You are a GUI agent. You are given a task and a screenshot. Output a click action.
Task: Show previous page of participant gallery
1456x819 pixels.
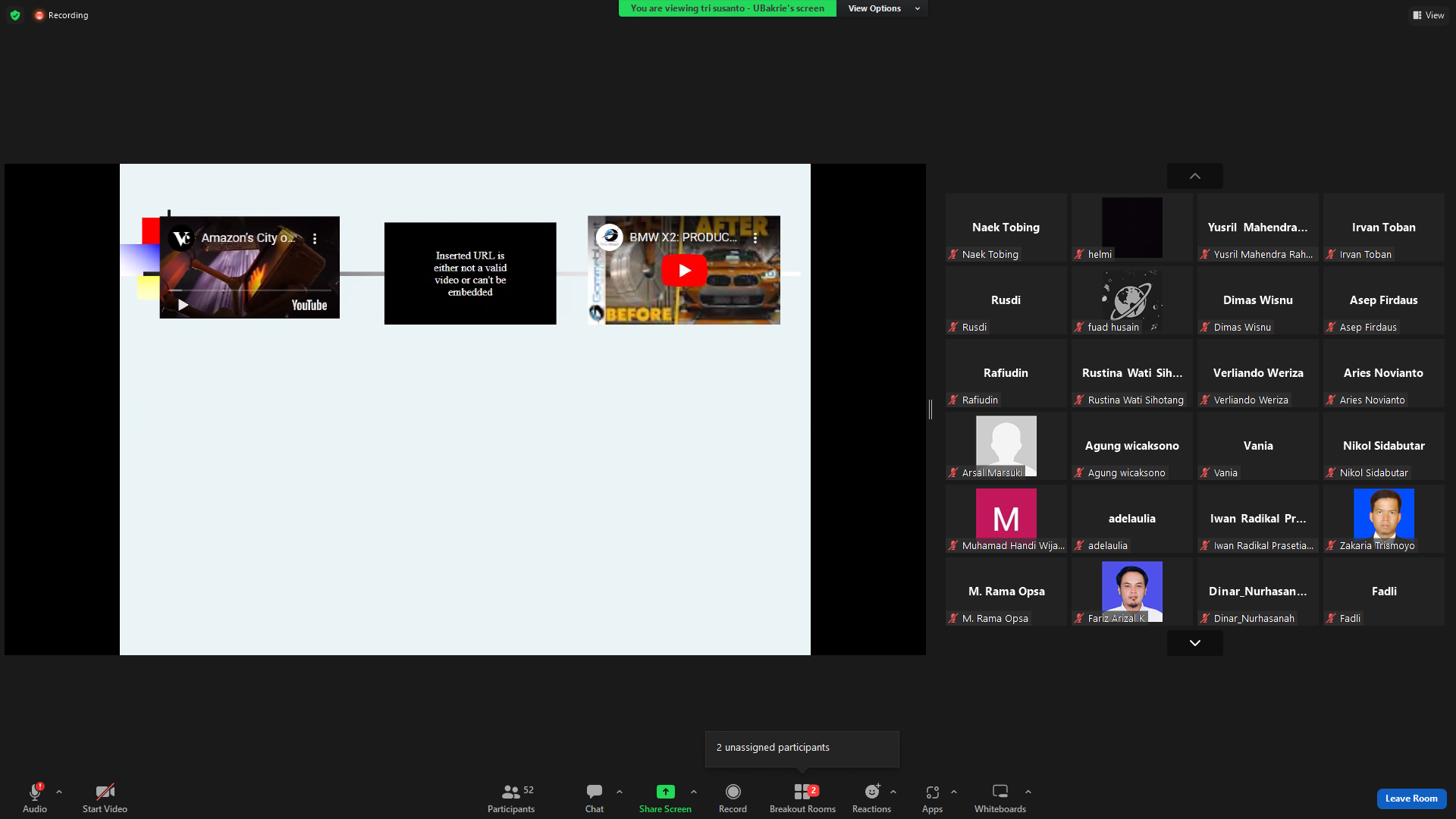[1195, 176]
